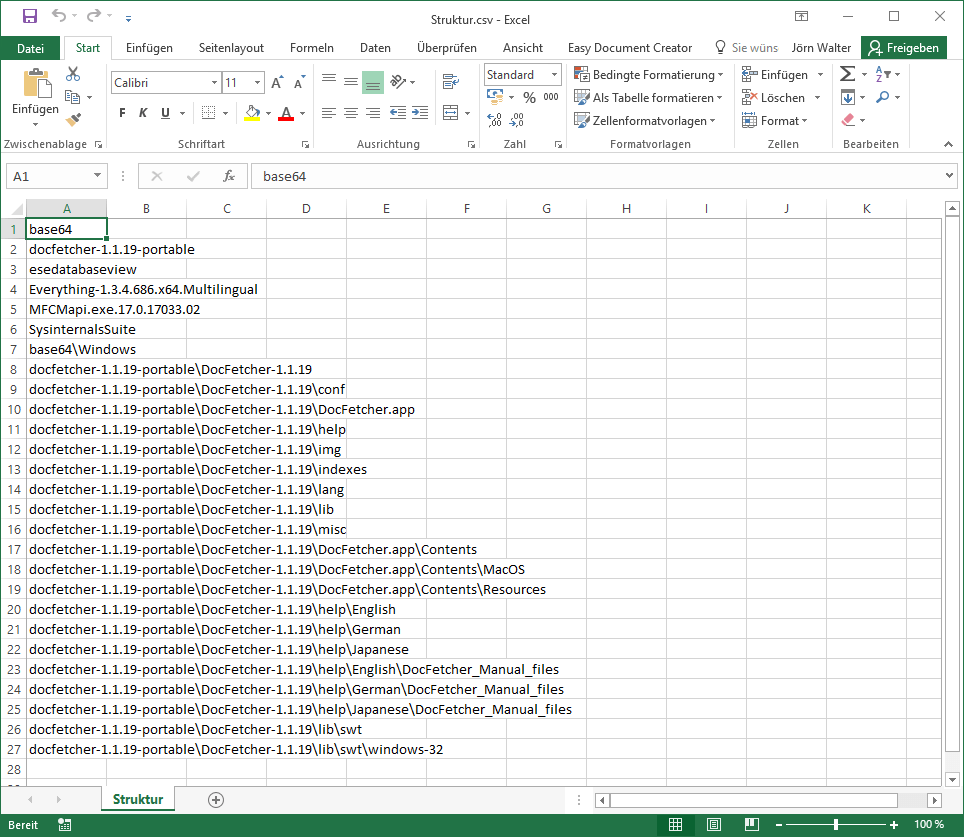This screenshot has width=964, height=837.
Task: Open the Formeln ribbon tab
Action: (x=311, y=48)
